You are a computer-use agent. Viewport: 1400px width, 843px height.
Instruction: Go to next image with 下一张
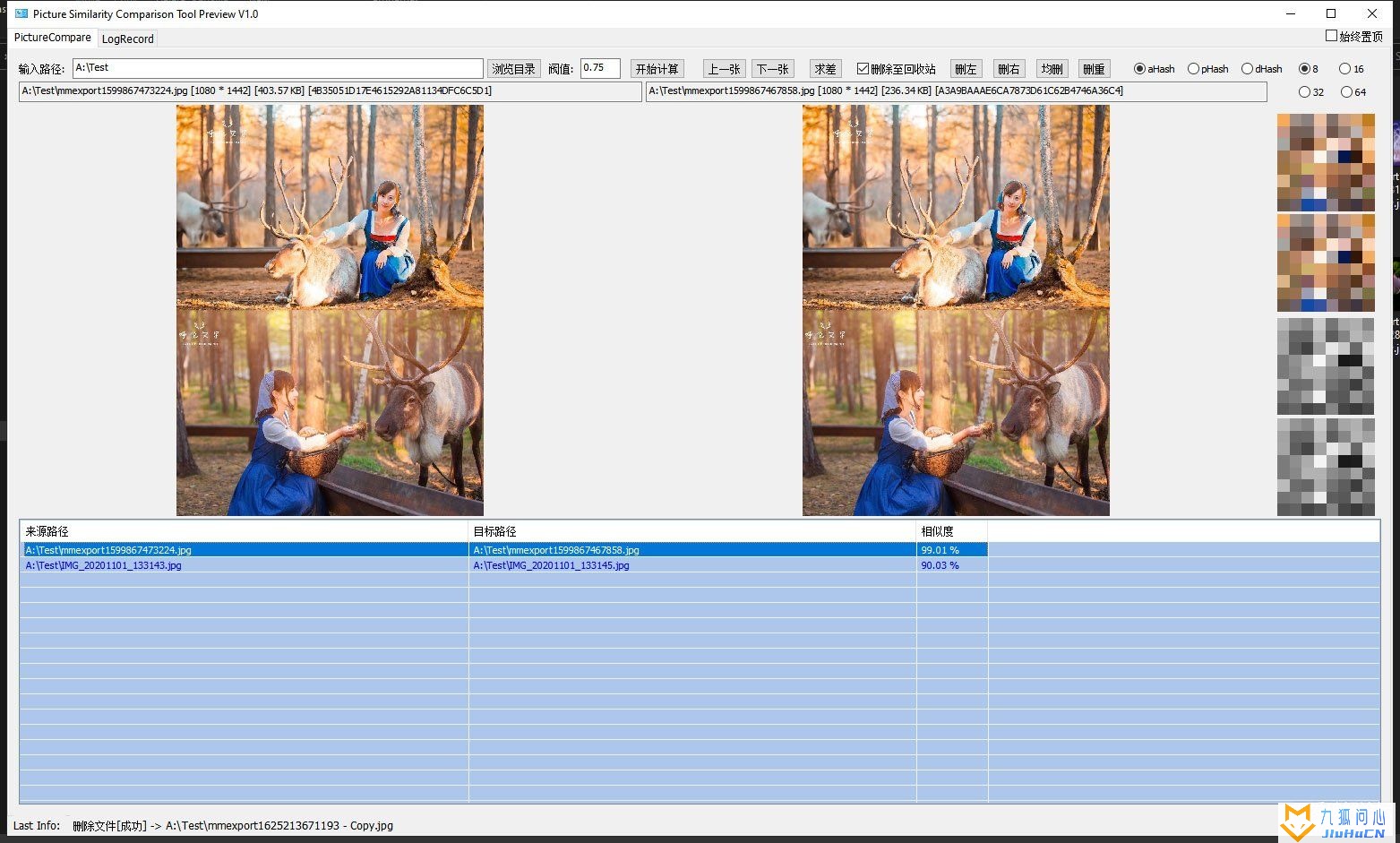click(x=772, y=69)
